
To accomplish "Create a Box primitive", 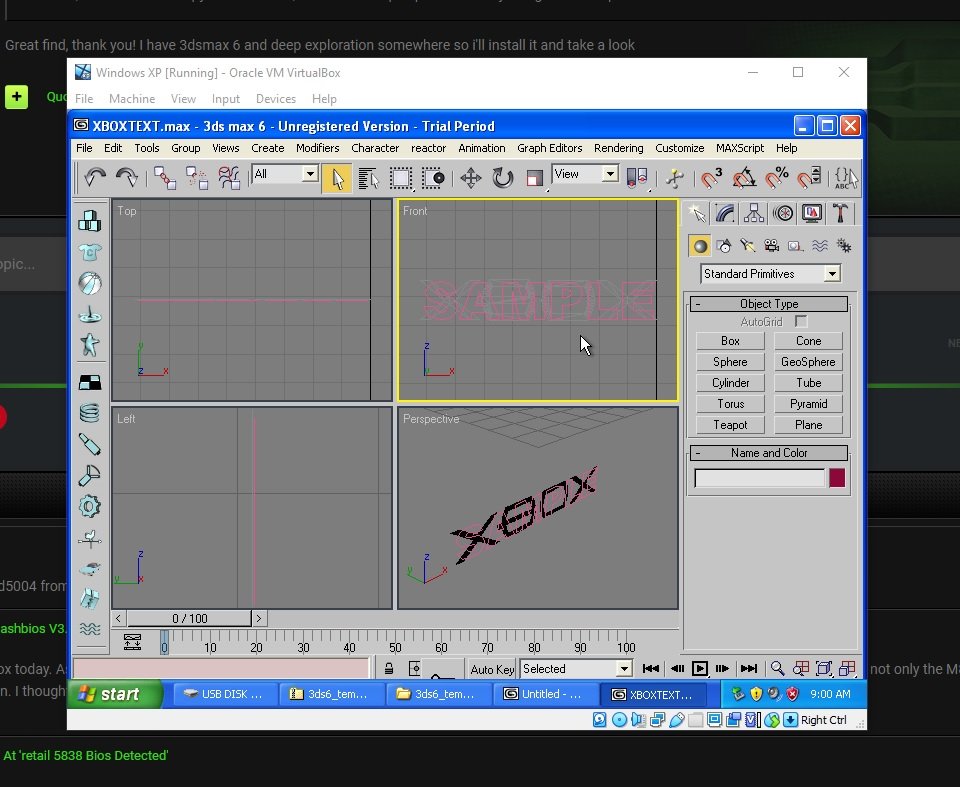I will click(x=730, y=341).
